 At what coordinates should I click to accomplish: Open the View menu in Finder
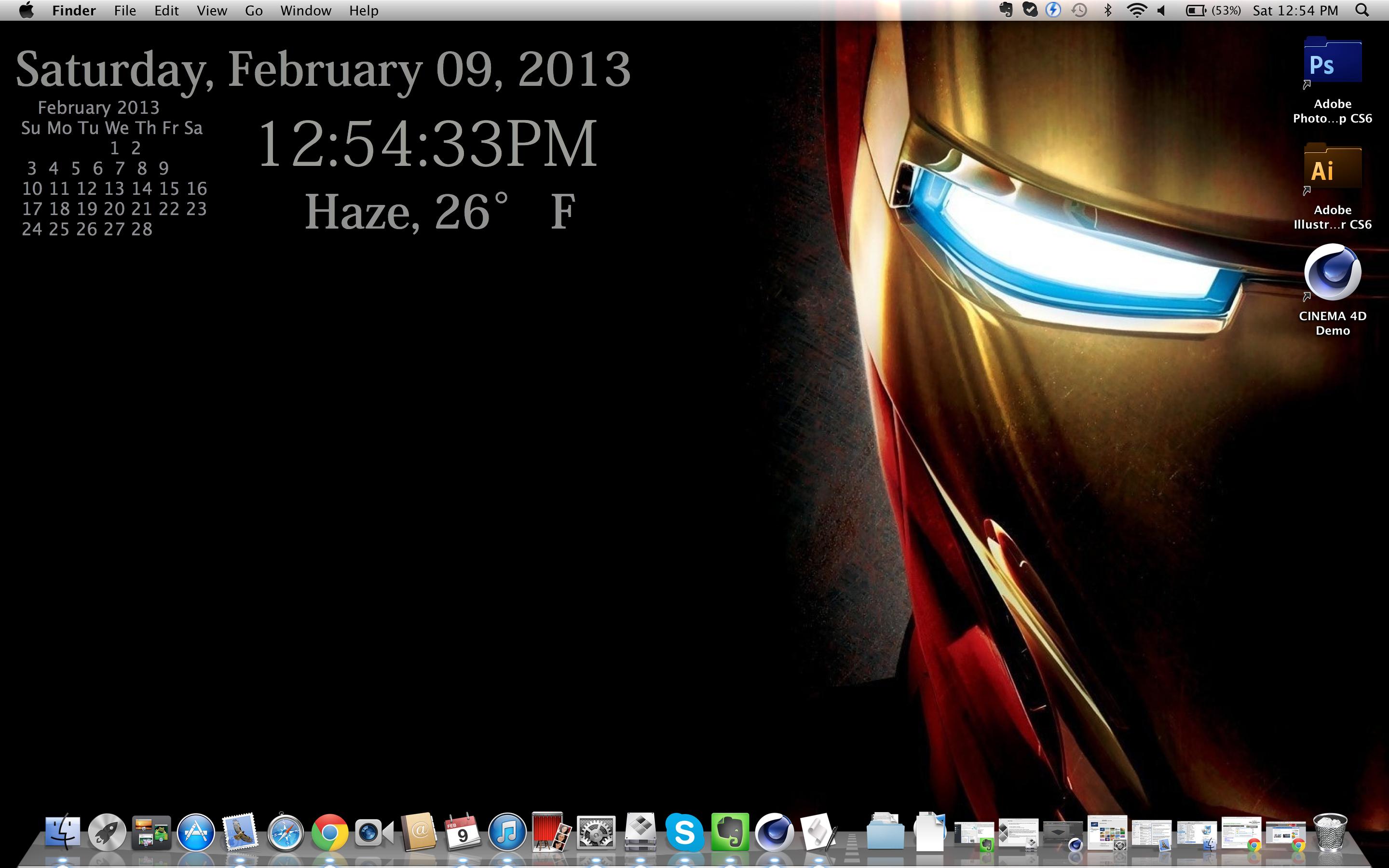tap(212, 10)
